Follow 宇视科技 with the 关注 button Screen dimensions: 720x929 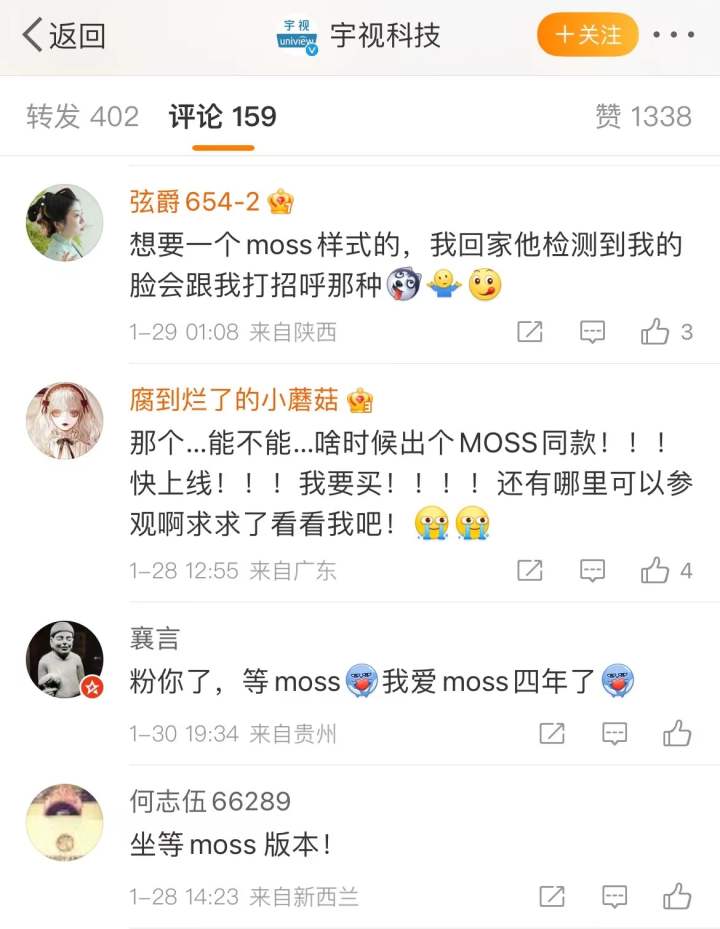[587, 35]
